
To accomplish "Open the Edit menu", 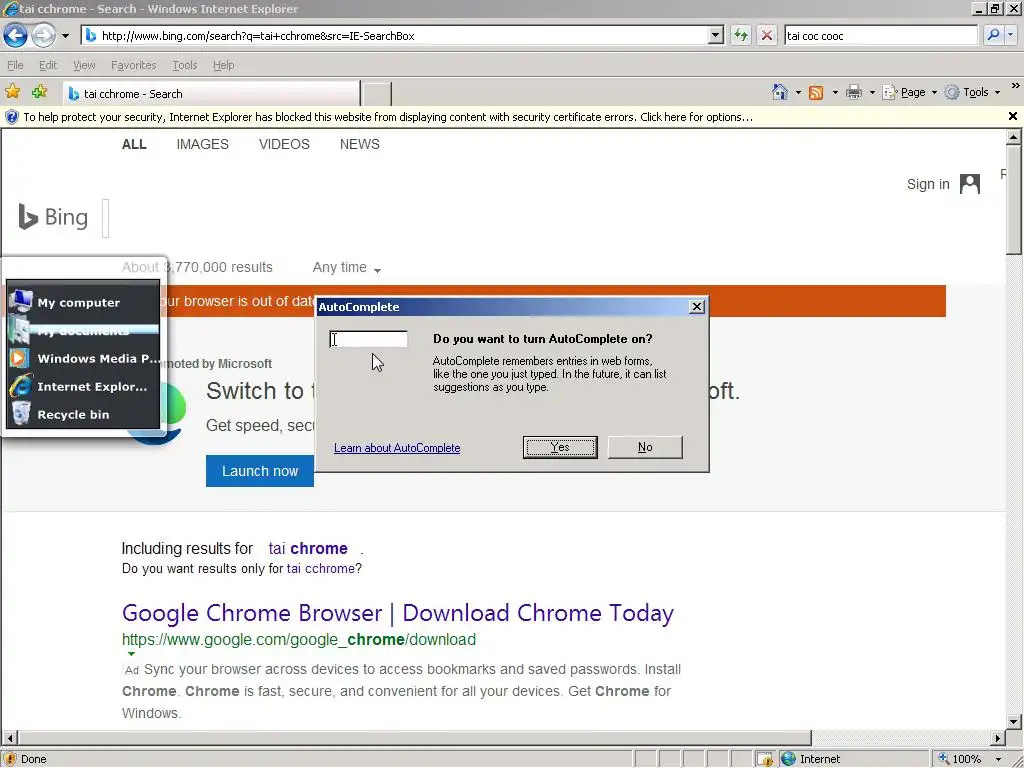I will point(48,65).
